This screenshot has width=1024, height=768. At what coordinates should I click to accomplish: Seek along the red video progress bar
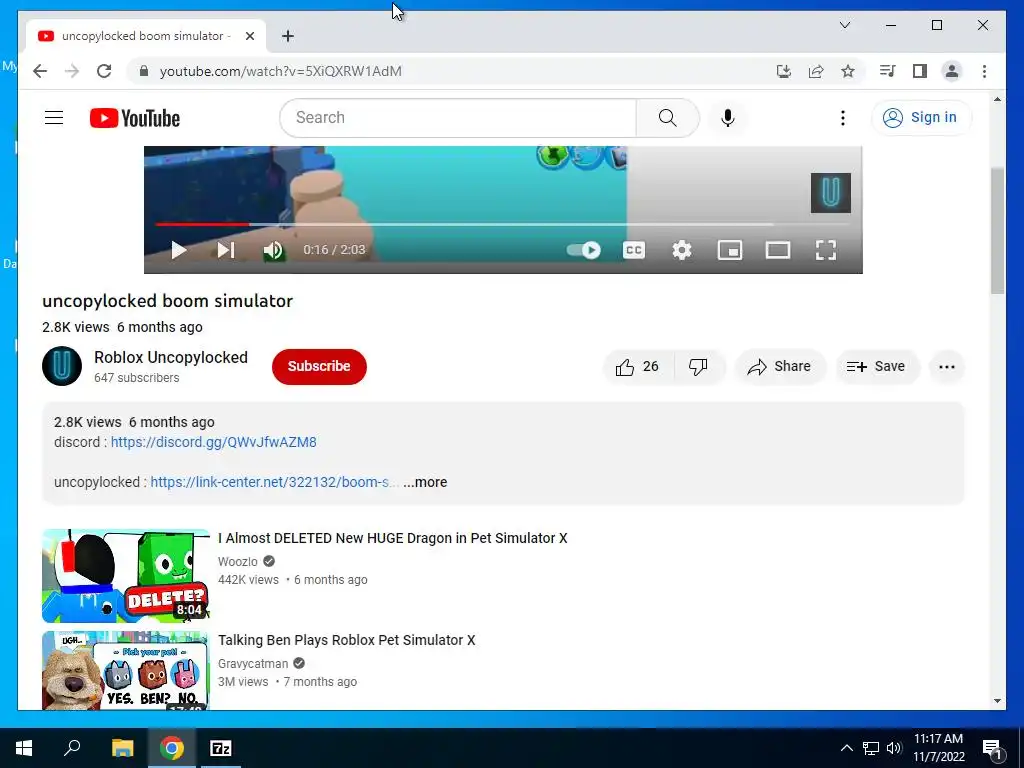click(x=202, y=224)
